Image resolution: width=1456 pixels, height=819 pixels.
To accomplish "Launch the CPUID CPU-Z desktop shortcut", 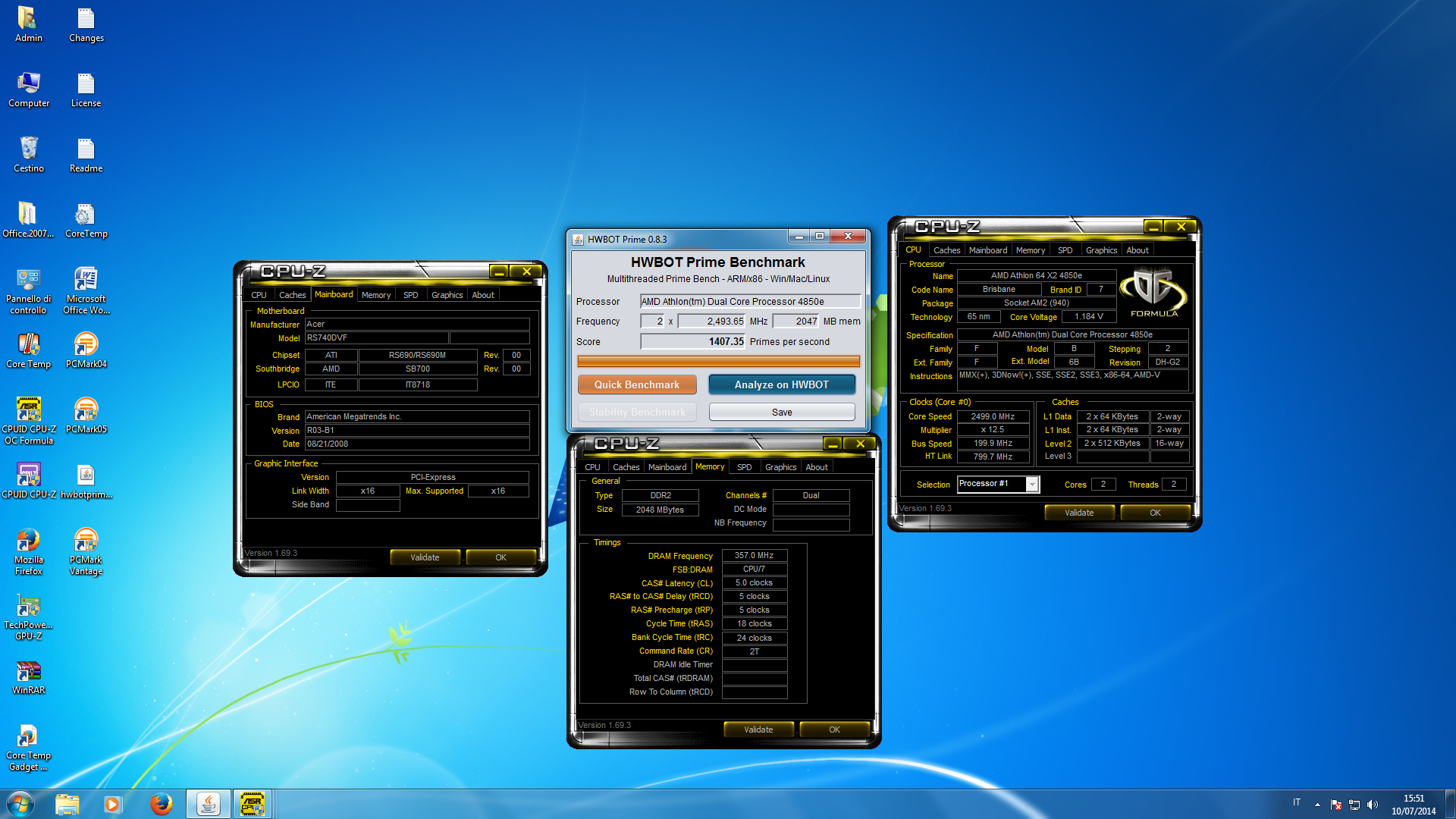I will pos(28,481).
